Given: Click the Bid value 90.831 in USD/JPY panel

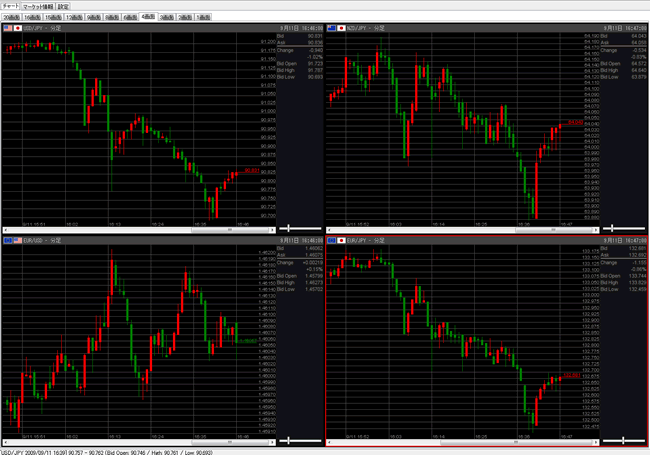Looking at the screenshot, I should pos(315,36).
